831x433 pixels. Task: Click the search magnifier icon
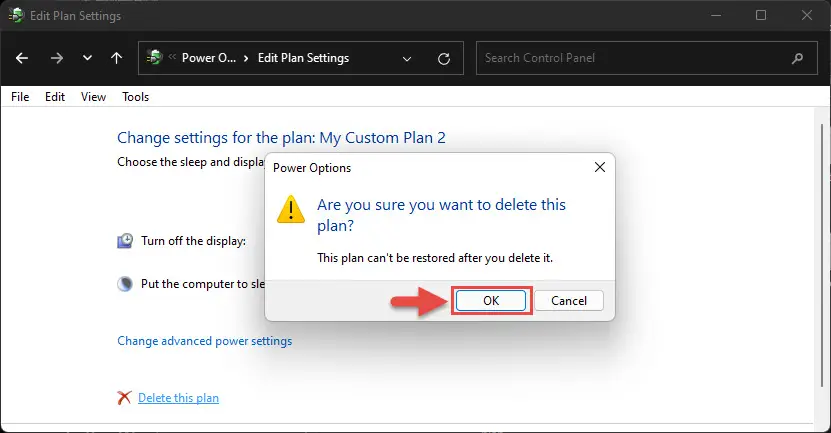click(797, 58)
